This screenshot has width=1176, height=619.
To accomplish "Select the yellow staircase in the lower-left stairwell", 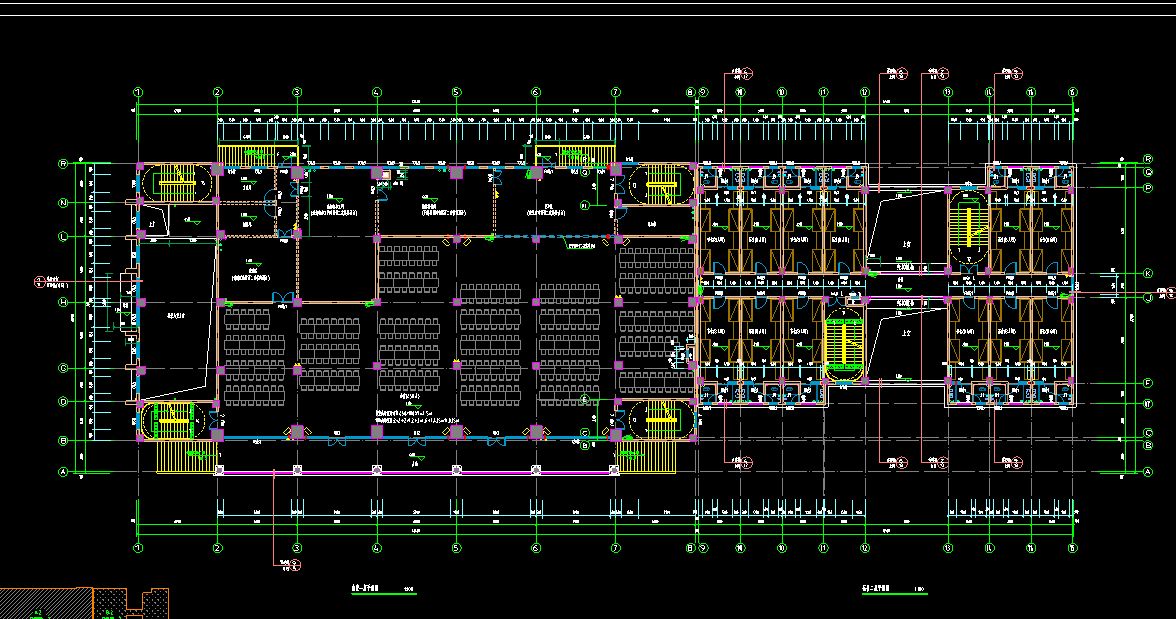I will (174, 422).
